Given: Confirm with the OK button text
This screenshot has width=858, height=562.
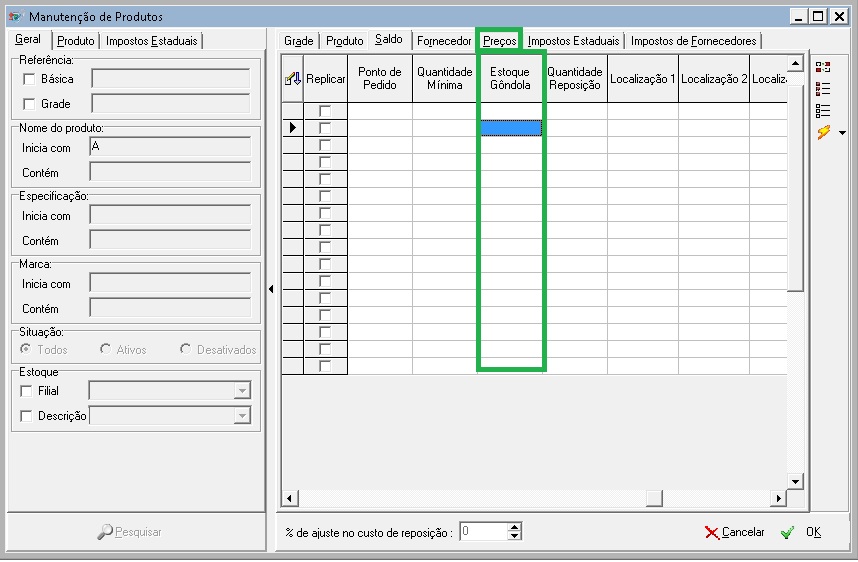Looking at the screenshot, I should coord(814,532).
